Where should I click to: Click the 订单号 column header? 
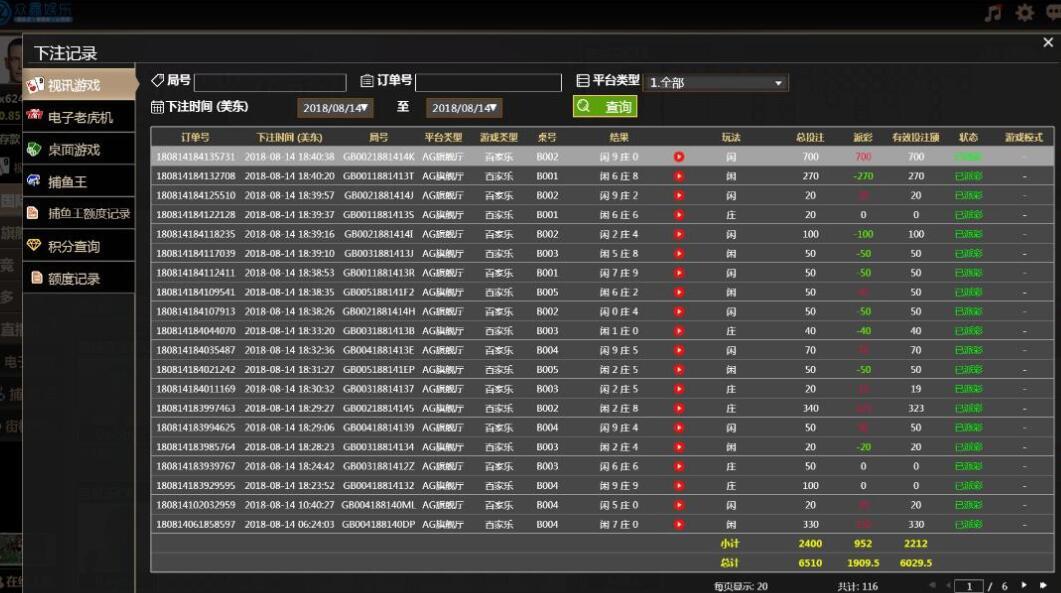click(195, 137)
